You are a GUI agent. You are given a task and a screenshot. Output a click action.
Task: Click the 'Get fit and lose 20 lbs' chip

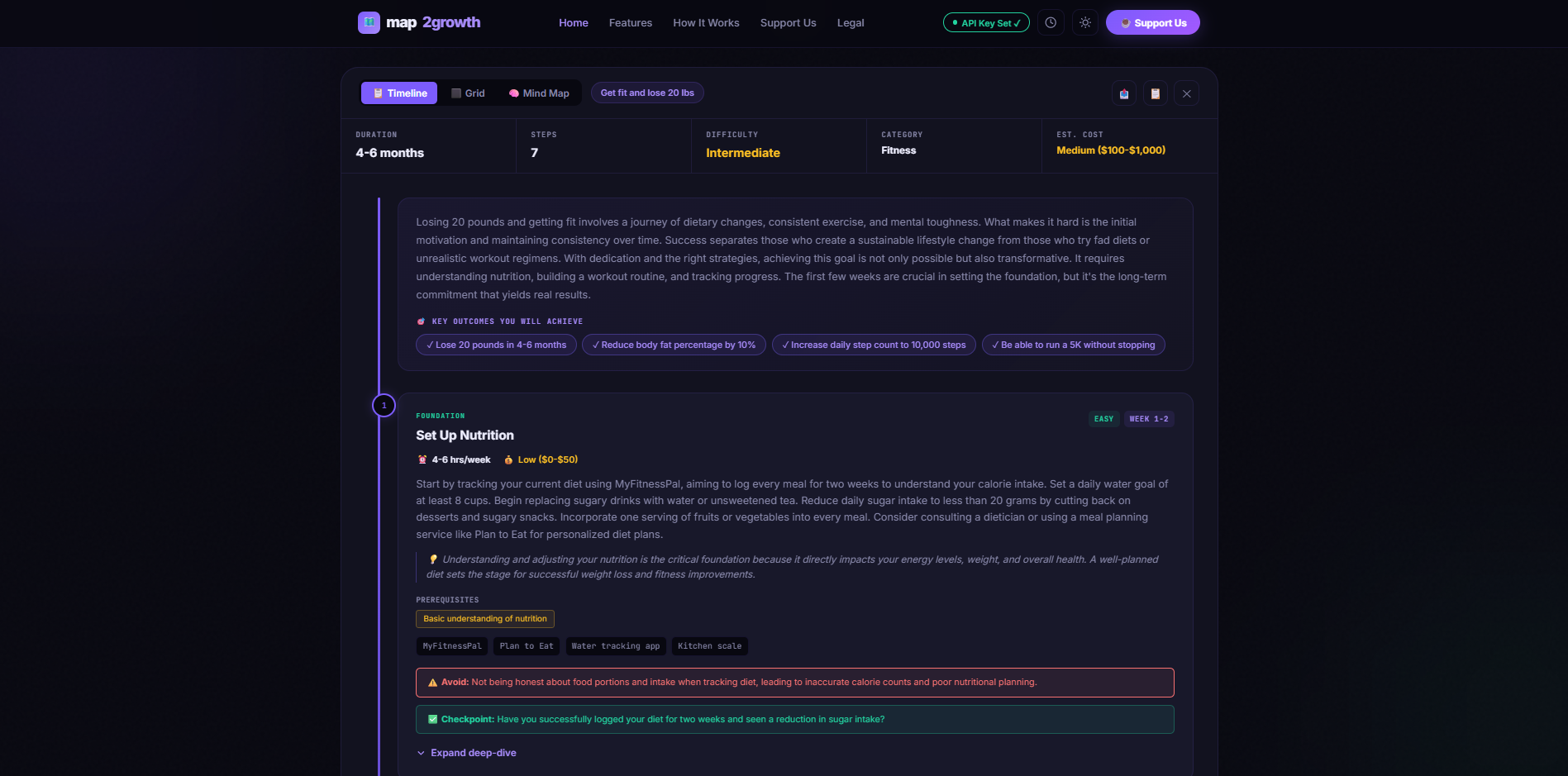[x=647, y=93]
